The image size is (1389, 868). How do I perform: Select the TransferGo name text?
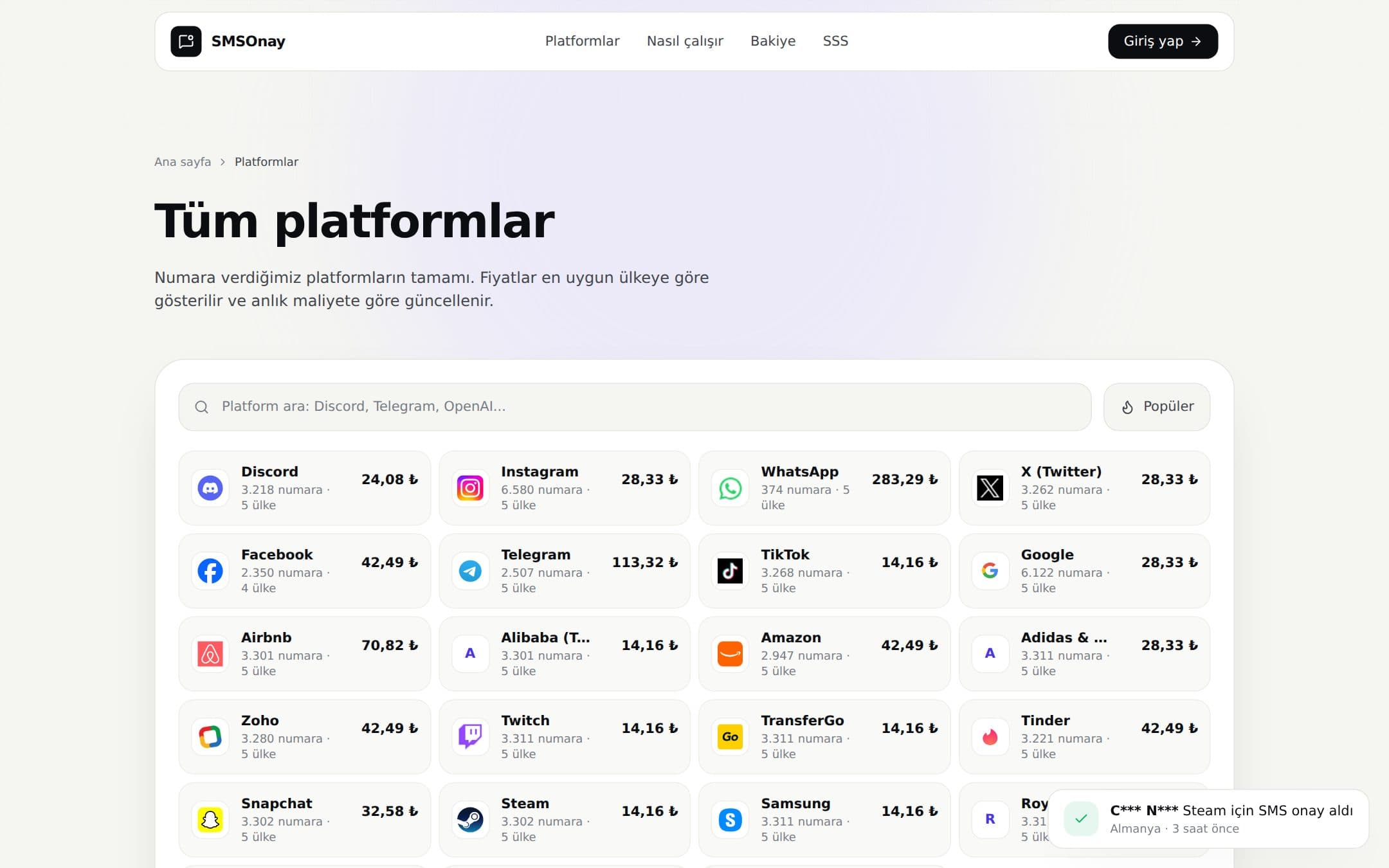click(x=803, y=721)
